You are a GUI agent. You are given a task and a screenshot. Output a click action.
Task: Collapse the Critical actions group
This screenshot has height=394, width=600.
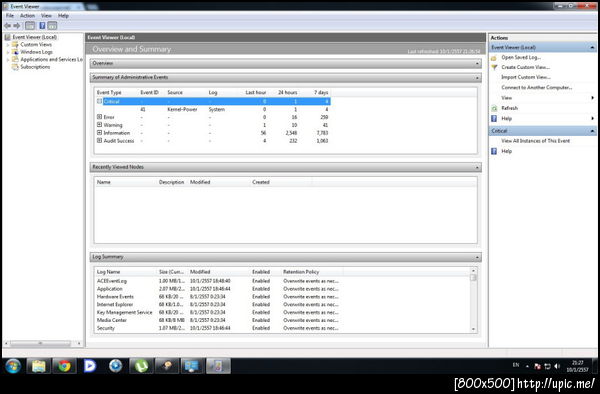(x=592, y=131)
